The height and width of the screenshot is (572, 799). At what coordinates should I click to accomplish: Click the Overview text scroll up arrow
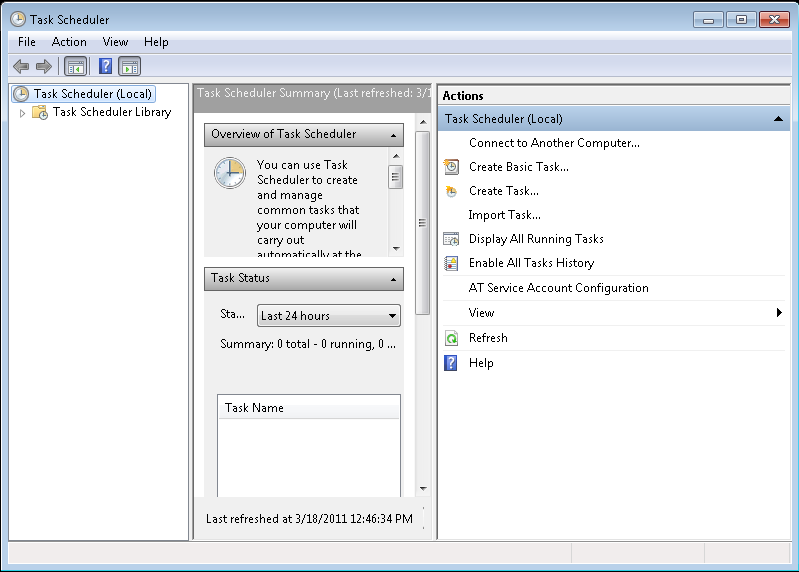[x=396, y=155]
